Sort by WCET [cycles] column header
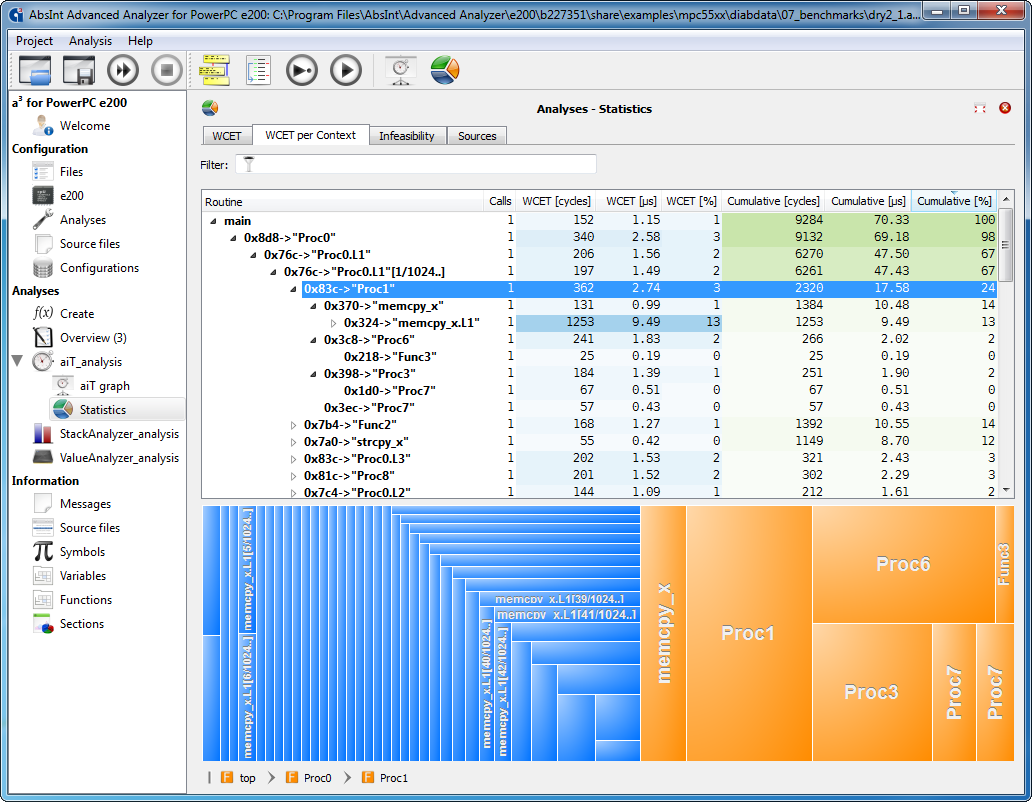Image resolution: width=1032 pixels, height=802 pixels. (x=556, y=201)
